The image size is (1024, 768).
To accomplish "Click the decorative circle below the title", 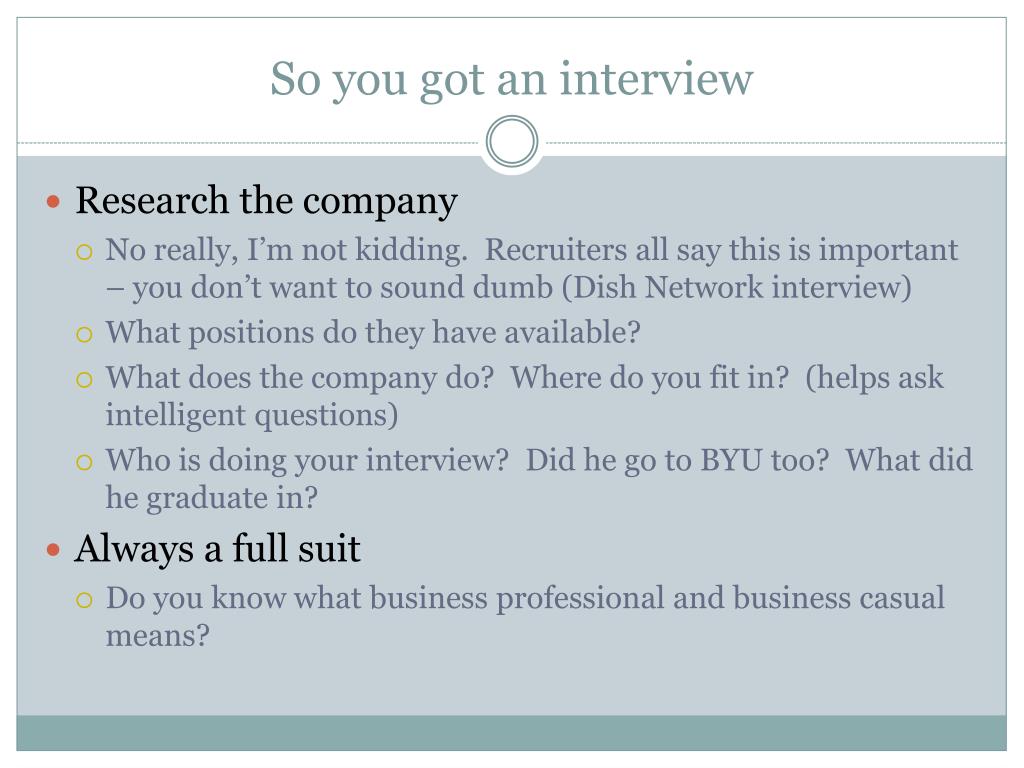I will (x=512, y=142).
